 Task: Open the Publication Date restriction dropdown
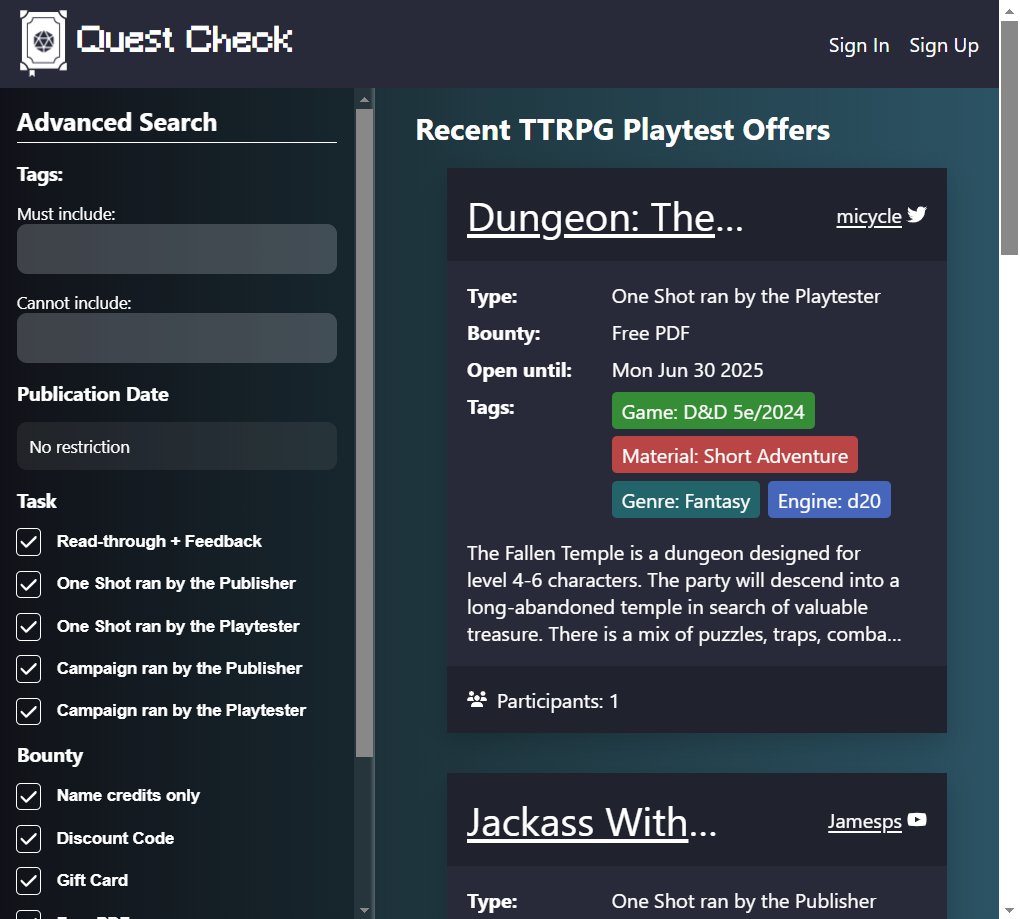click(x=176, y=446)
